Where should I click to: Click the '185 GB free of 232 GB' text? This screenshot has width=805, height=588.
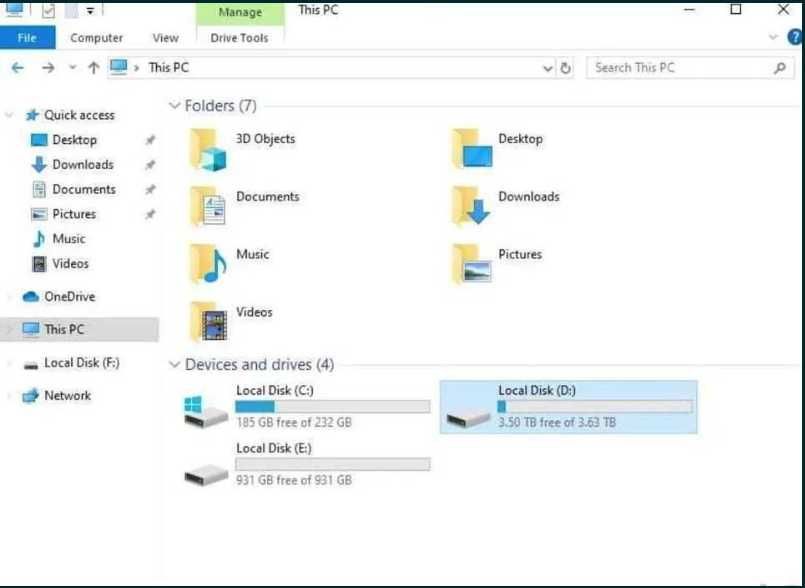[x=294, y=423]
